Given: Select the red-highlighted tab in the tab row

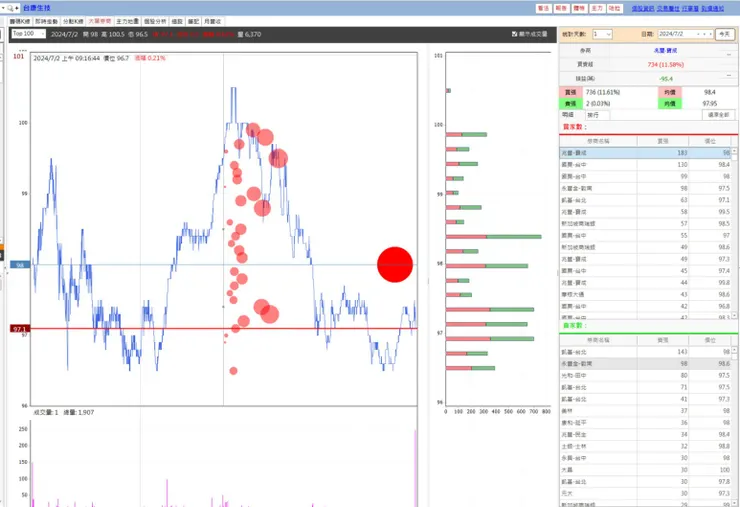Looking at the screenshot, I should [100, 21].
